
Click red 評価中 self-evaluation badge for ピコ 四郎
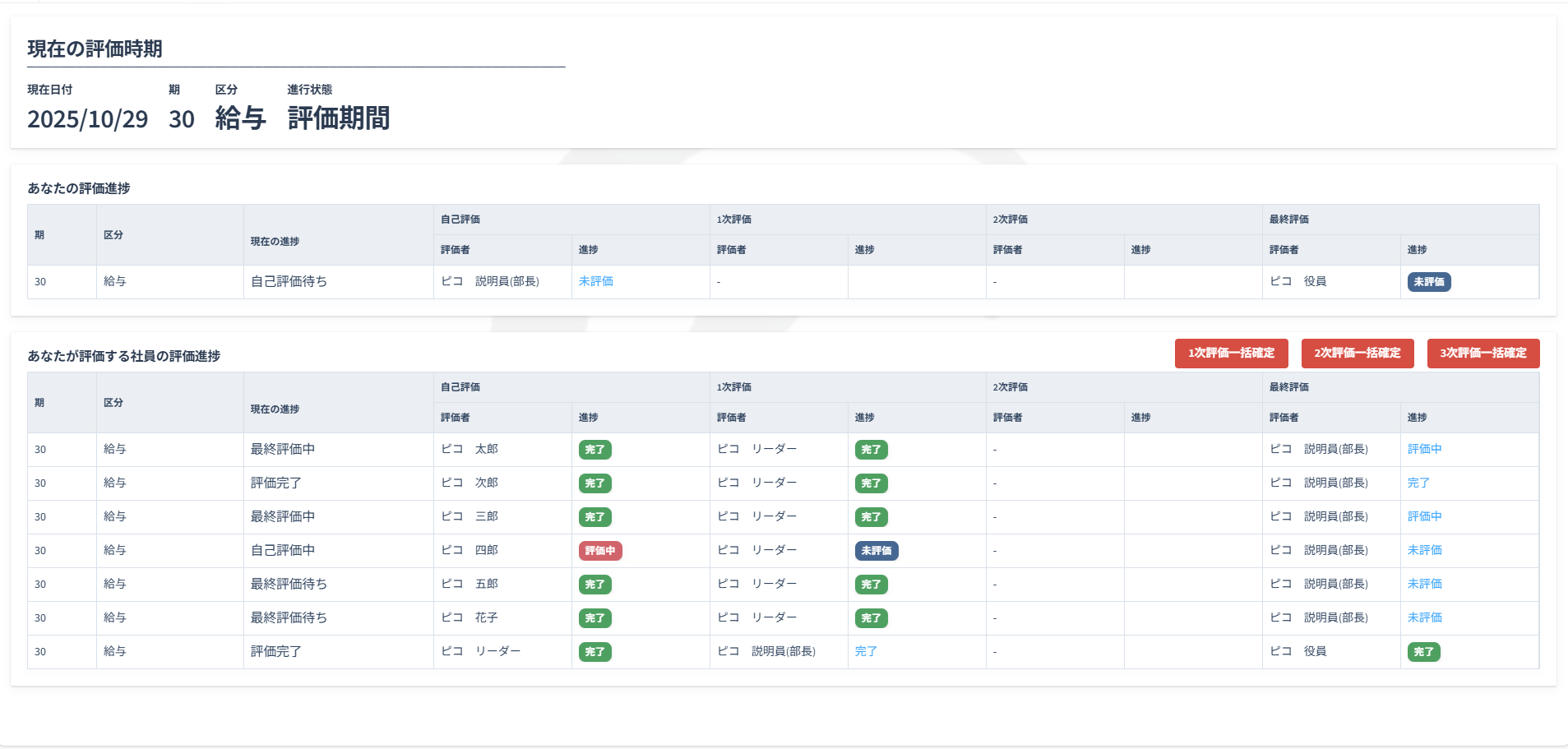[x=600, y=551]
